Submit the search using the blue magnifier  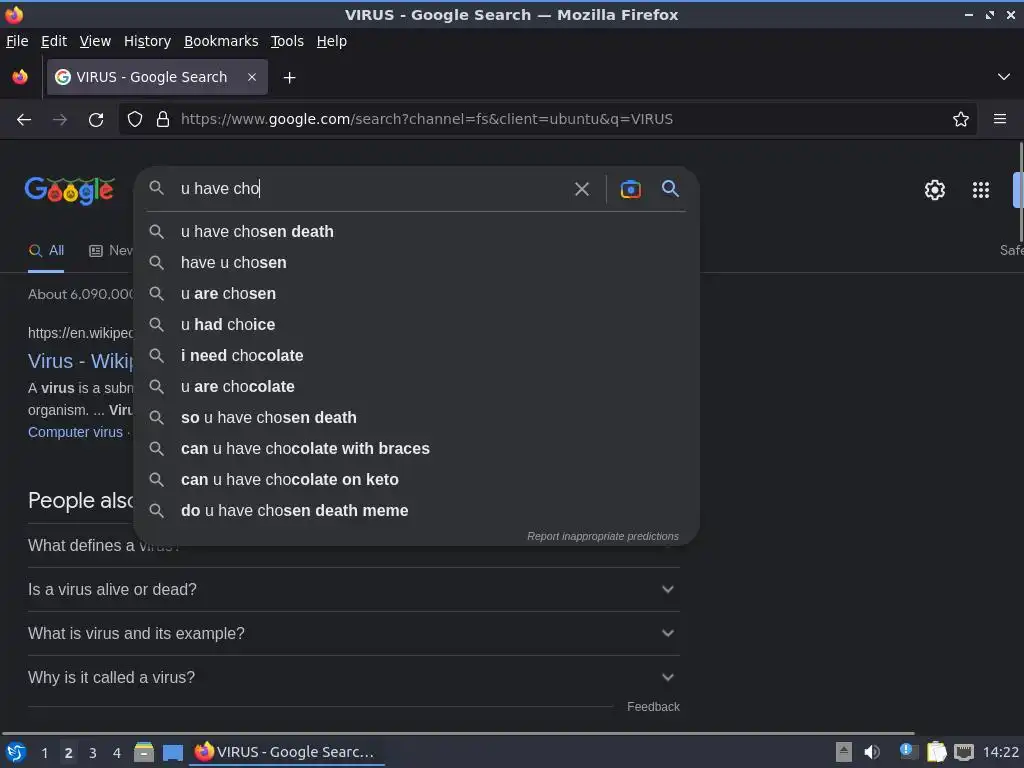tap(670, 189)
